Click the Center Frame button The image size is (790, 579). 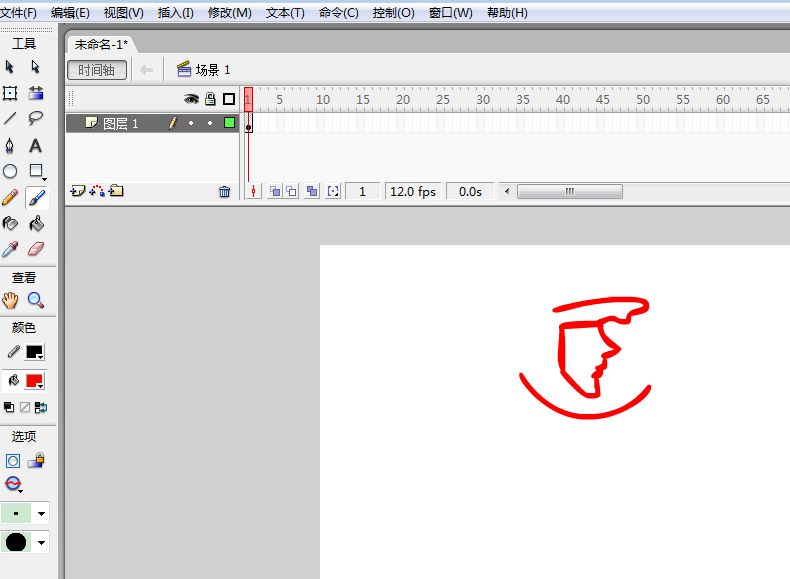pos(253,191)
